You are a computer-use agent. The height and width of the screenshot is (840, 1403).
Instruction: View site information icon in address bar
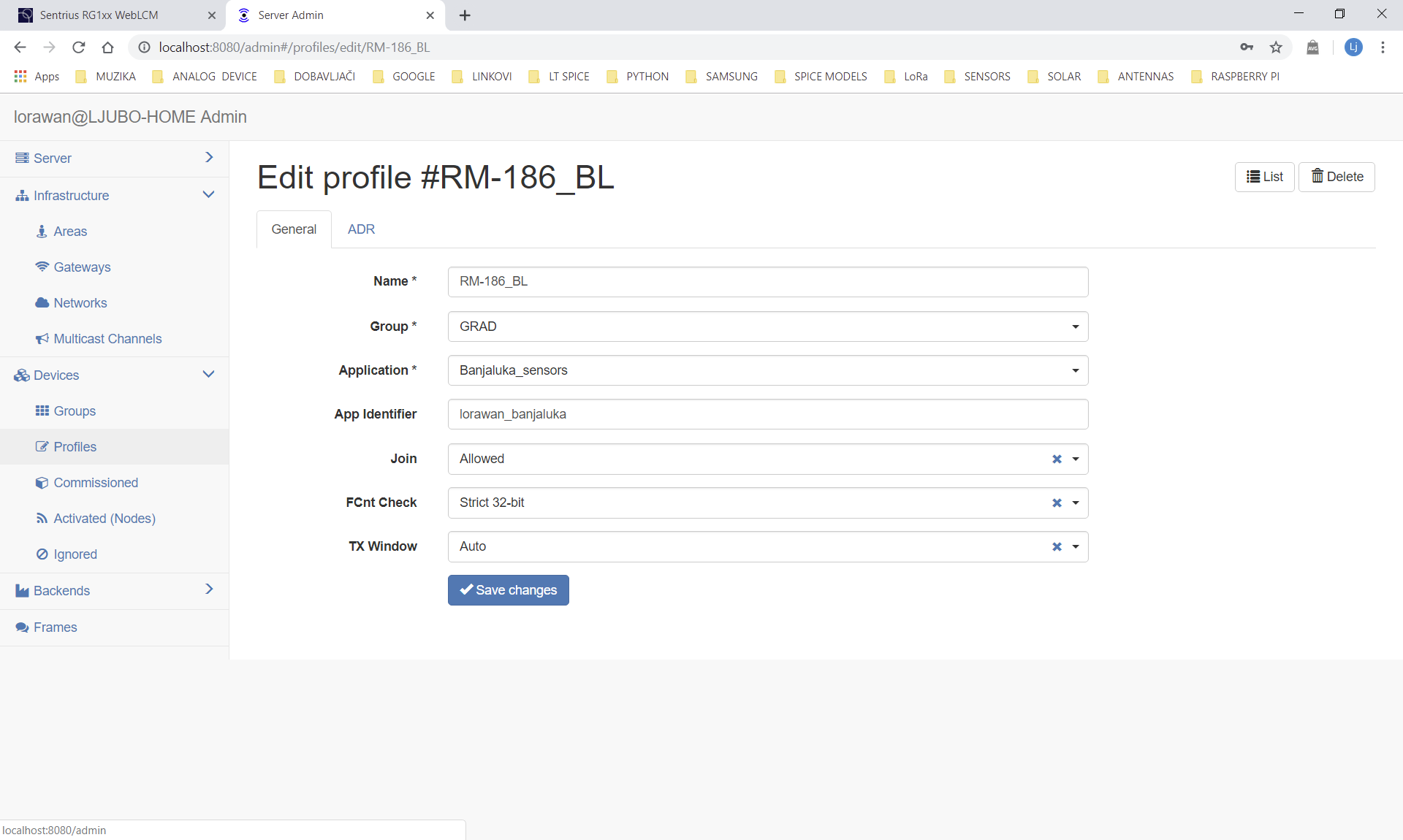145,47
